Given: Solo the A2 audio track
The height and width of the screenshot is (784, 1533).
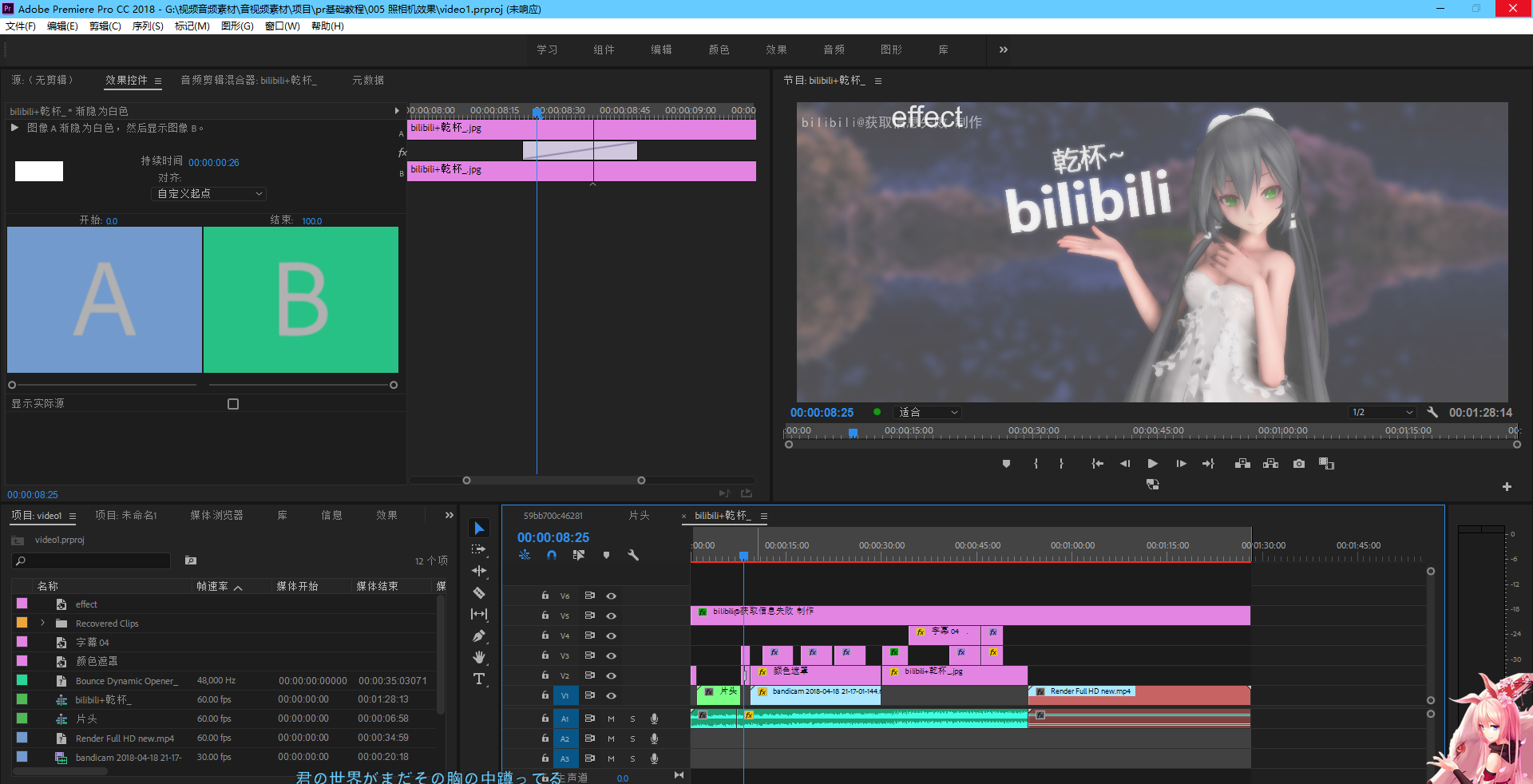Looking at the screenshot, I should pos(632,738).
